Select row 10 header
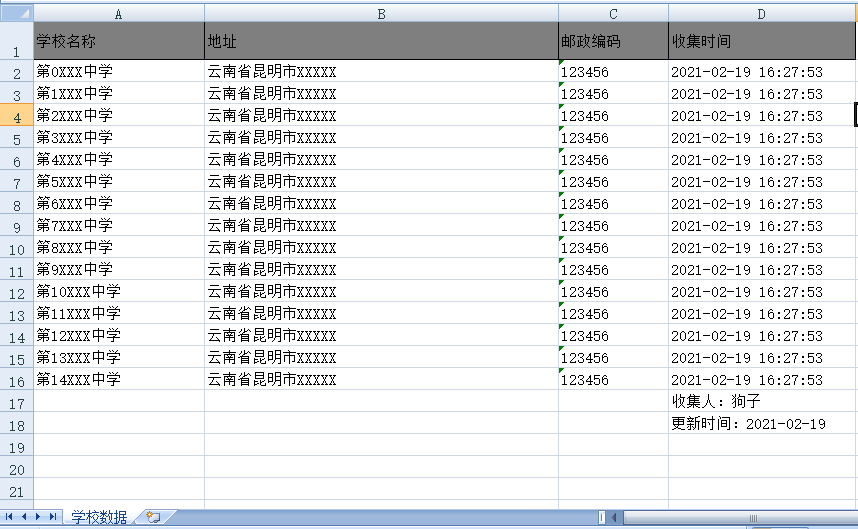Image resolution: width=858 pixels, height=529 pixels. click(17, 247)
